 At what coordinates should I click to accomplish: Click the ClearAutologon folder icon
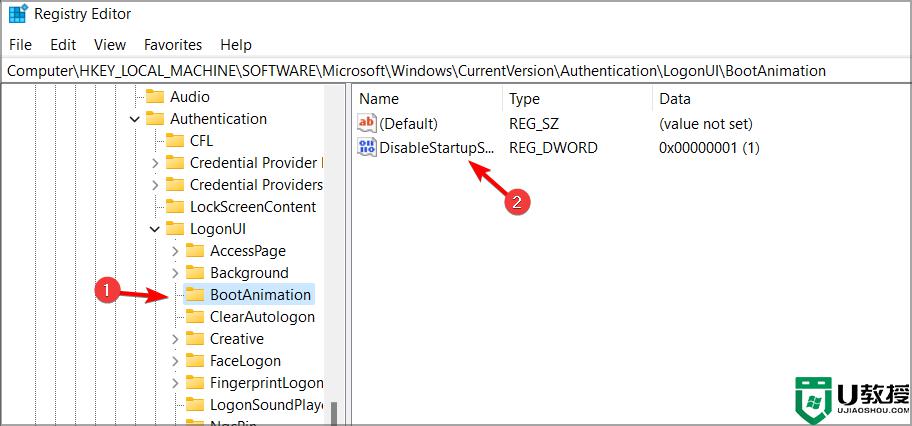click(194, 317)
